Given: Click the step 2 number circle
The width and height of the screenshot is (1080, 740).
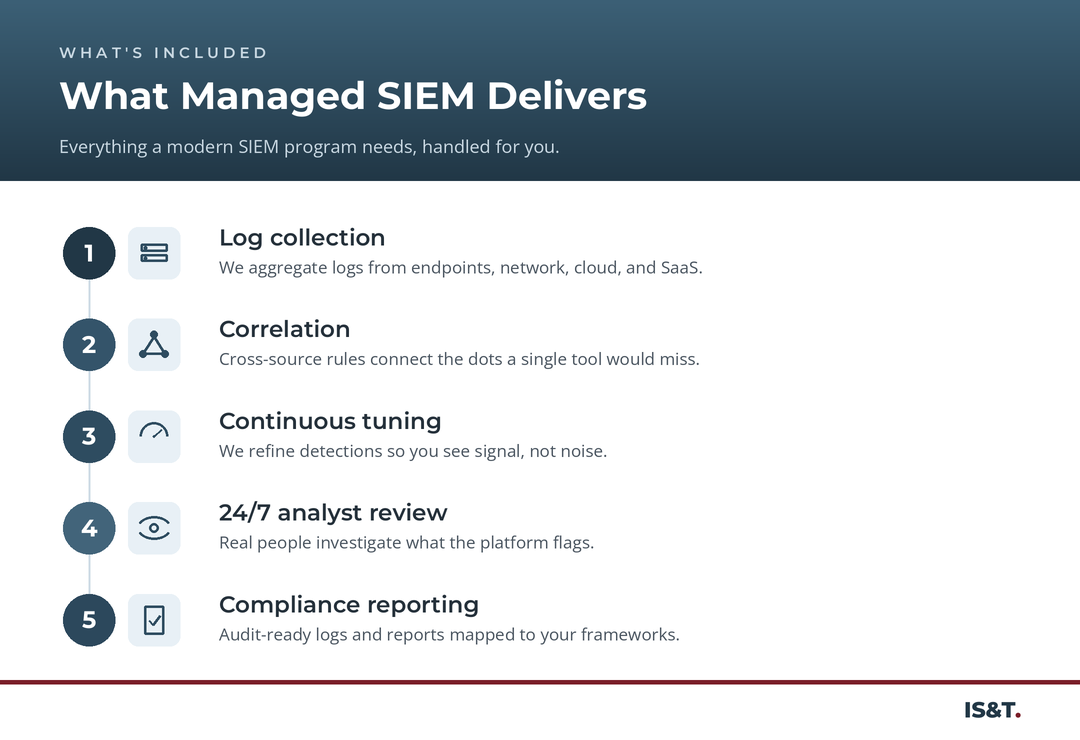Looking at the screenshot, I should tap(89, 345).
